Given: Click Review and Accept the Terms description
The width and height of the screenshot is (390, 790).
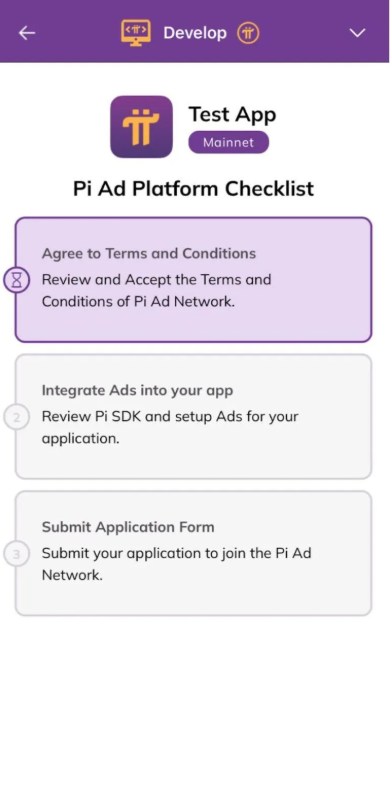Looking at the screenshot, I should [x=156, y=290].
